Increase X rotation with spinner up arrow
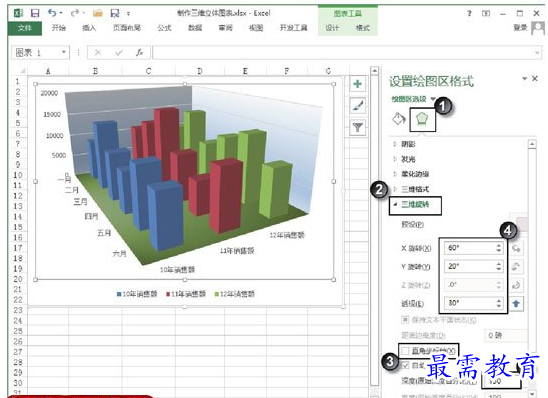The height and width of the screenshot is (398, 548). [498, 245]
